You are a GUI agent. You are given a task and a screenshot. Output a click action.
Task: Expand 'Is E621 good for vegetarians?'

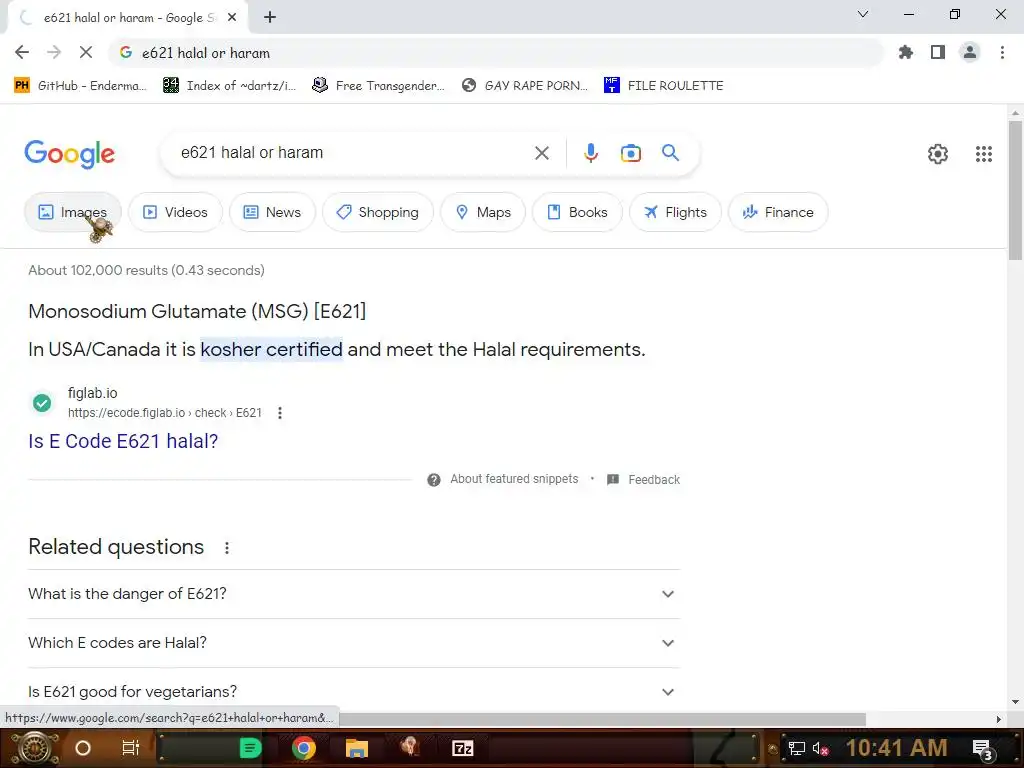(354, 691)
